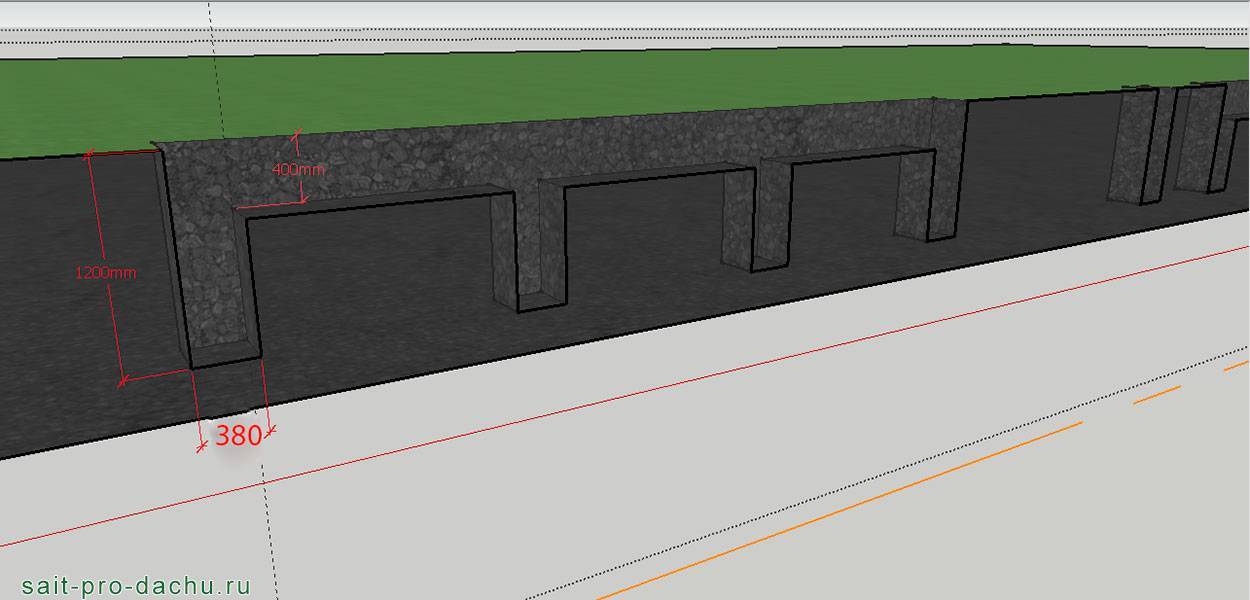Image resolution: width=1250 pixels, height=600 pixels.
Task: Select the horizontal gravel strip under the grass
Action: point(600,148)
